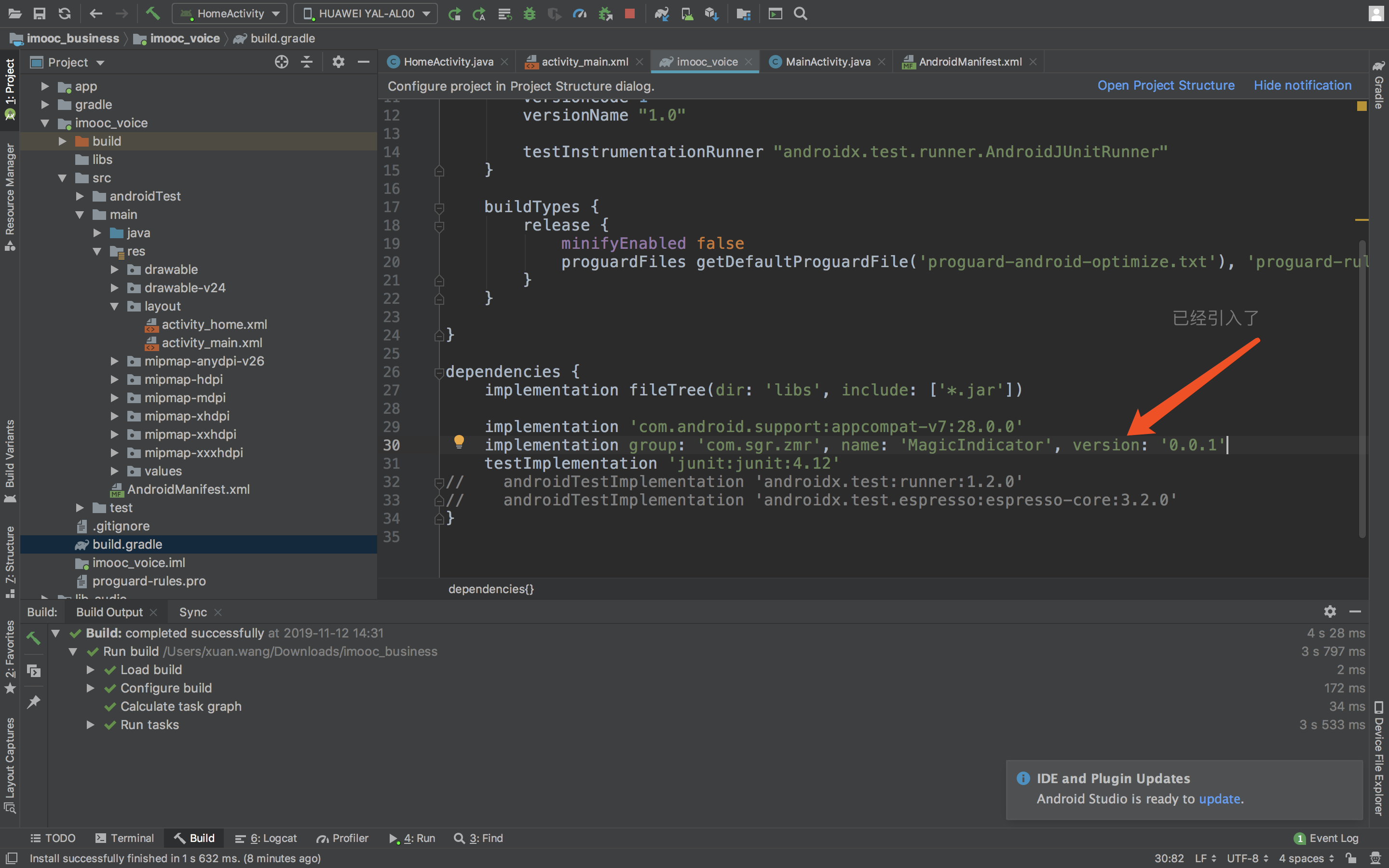Screen dimensions: 1389x868
Task: Click the Profile app gauge icon
Action: (x=580, y=13)
